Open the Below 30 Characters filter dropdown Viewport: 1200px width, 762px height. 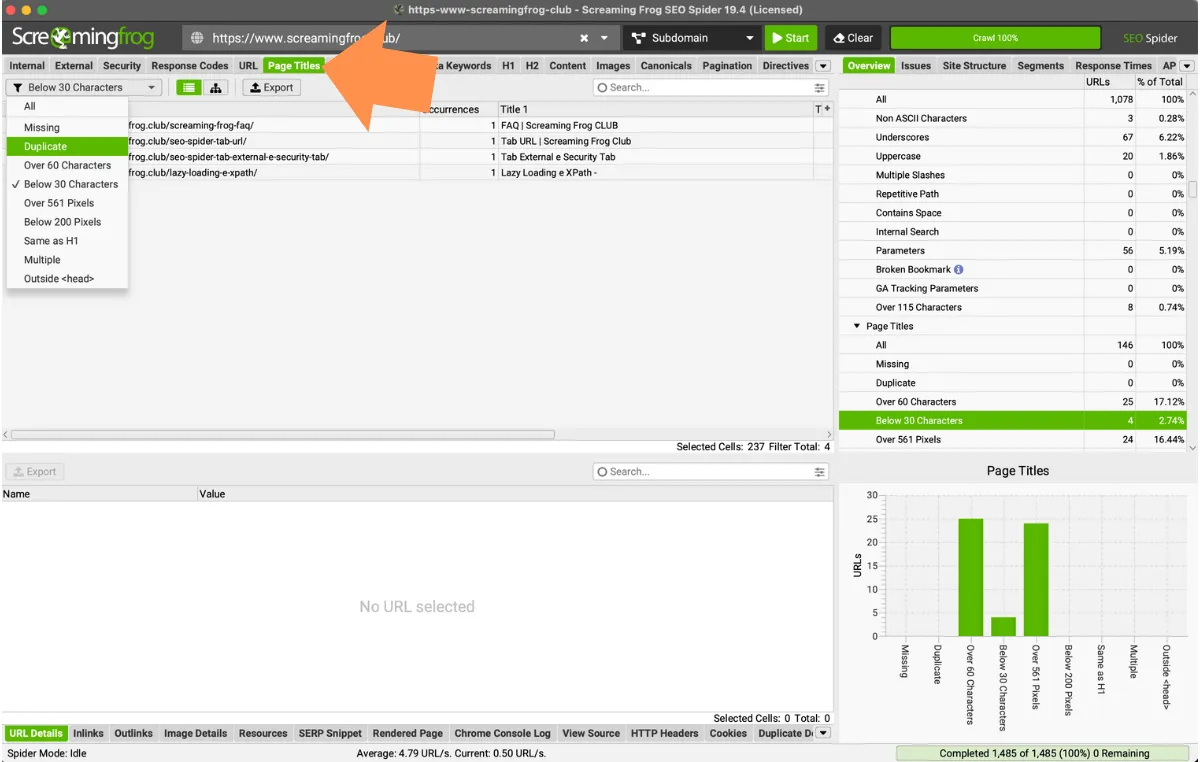(x=84, y=88)
